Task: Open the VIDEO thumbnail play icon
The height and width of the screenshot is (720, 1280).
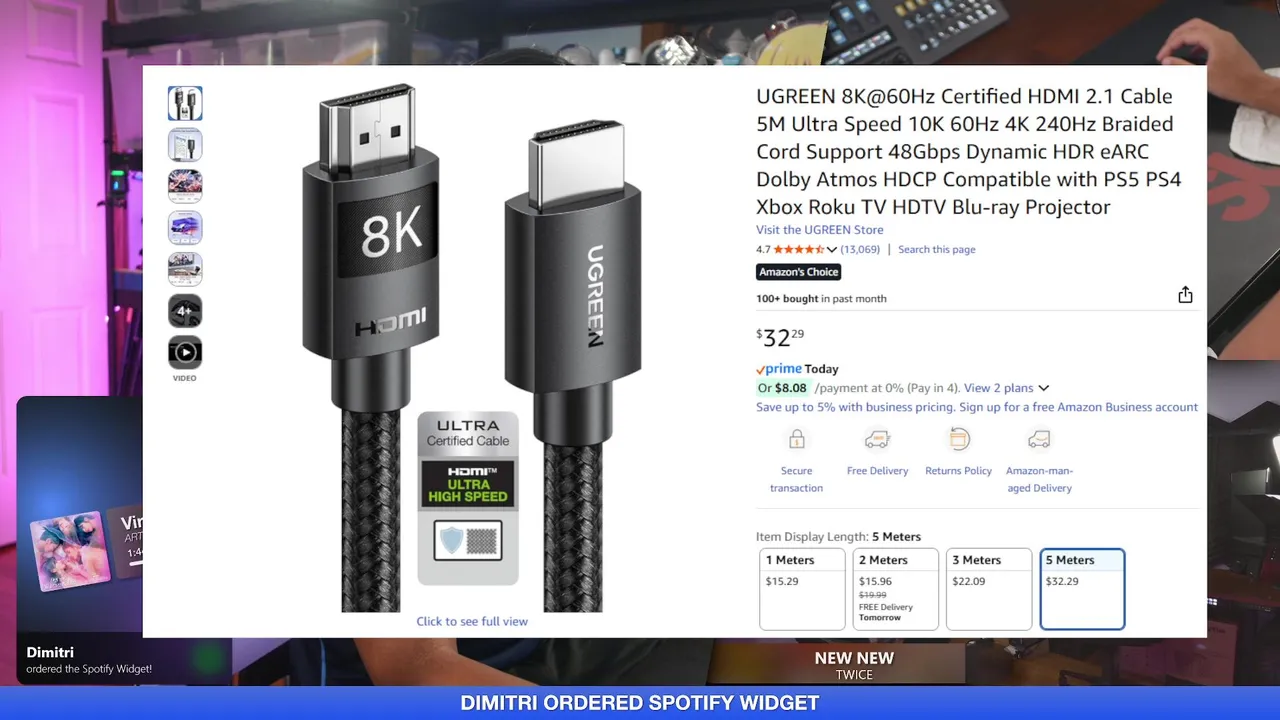Action: click(x=185, y=352)
